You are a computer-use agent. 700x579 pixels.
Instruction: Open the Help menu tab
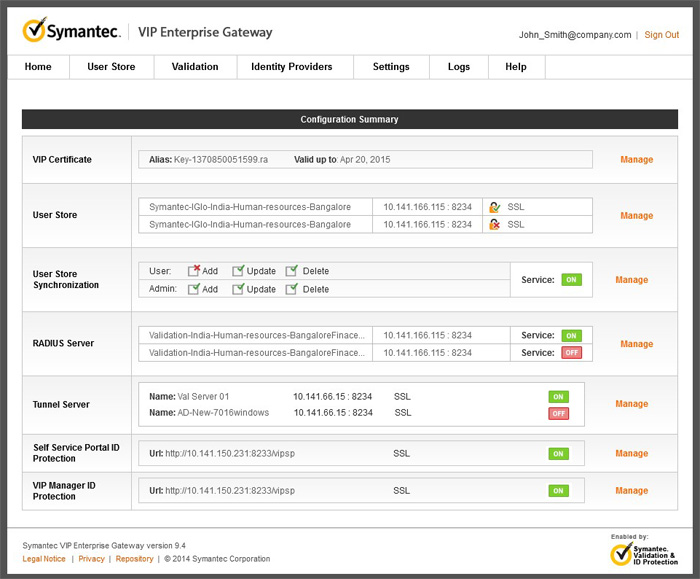516,67
